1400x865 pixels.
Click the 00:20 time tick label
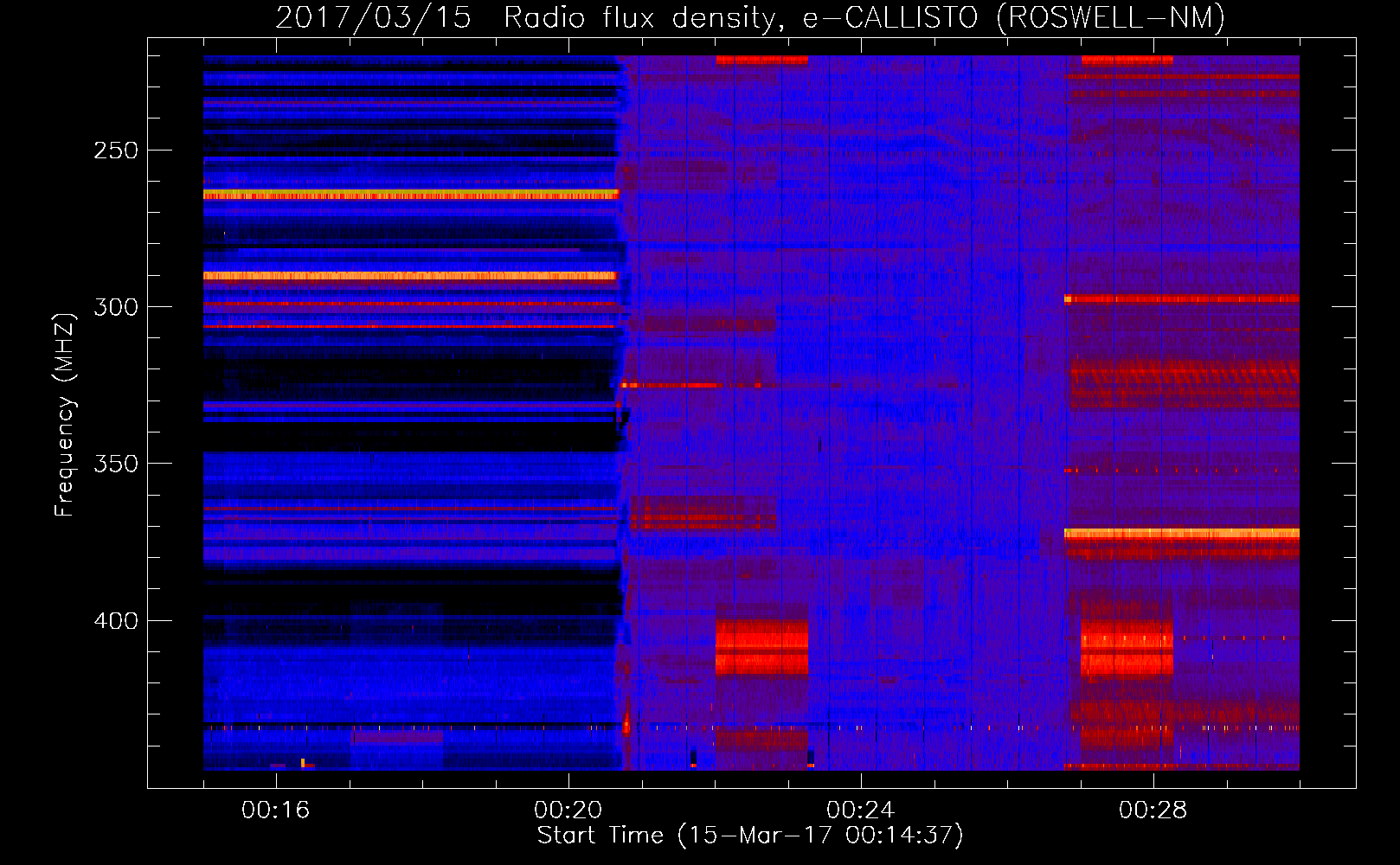pos(568,810)
